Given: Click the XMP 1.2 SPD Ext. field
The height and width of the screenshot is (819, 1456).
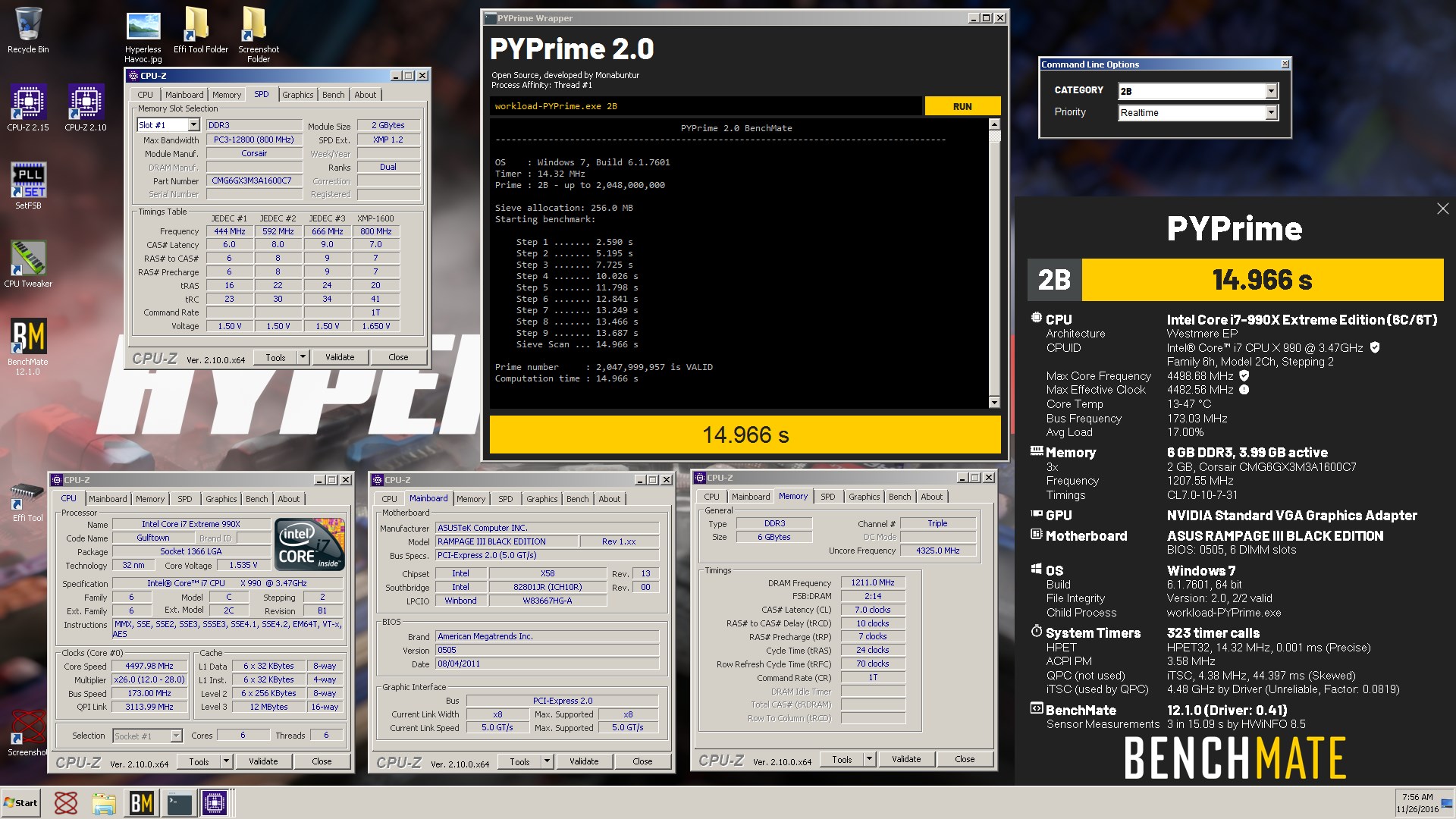Looking at the screenshot, I should point(388,140).
